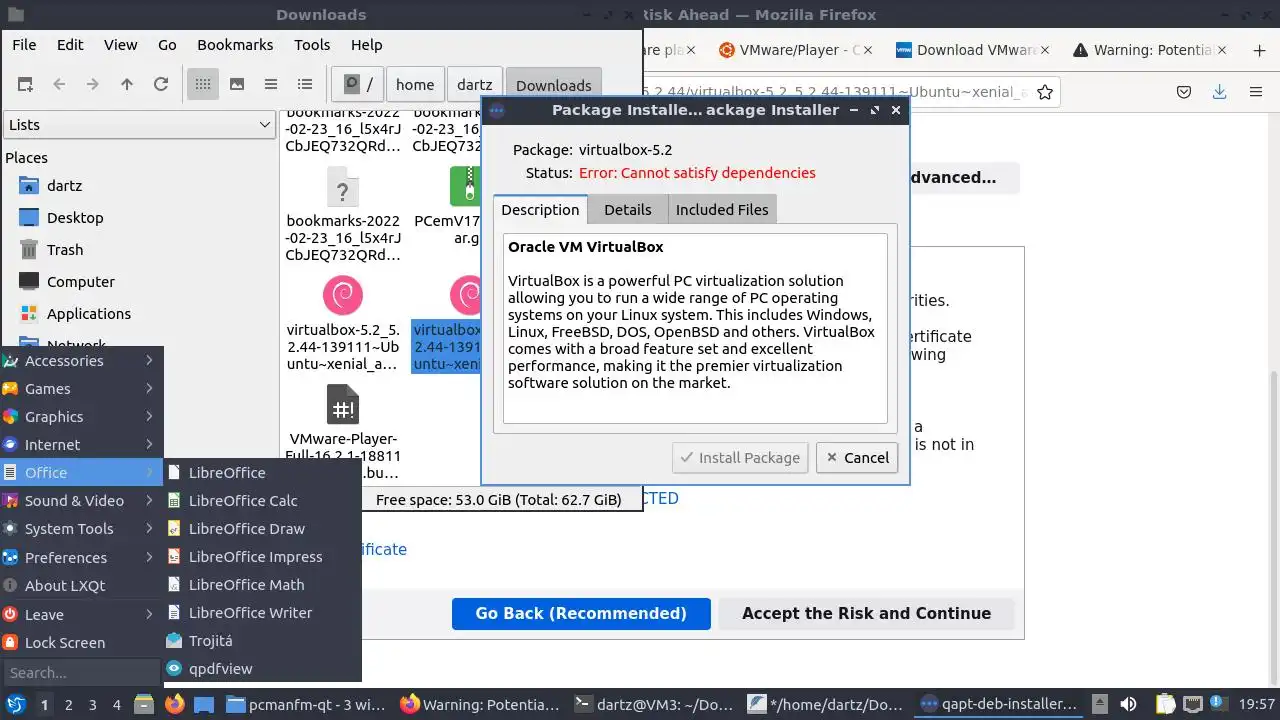Cancel the package installation
The width and height of the screenshot is (1280, 720).
click(x=857, y=457)
